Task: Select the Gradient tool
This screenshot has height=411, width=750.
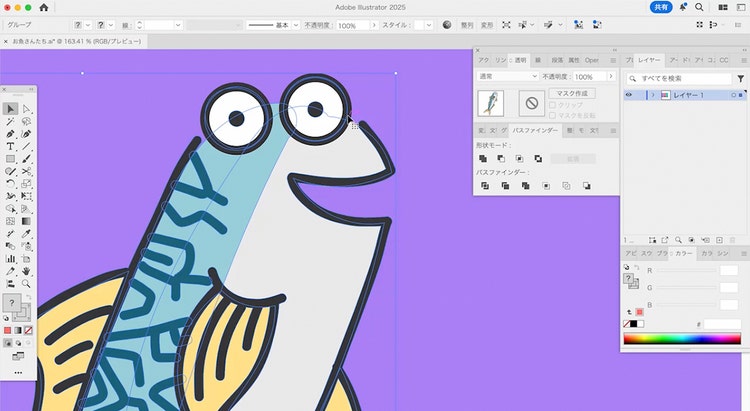Action: pyautogui.click(x=26, y=221)
